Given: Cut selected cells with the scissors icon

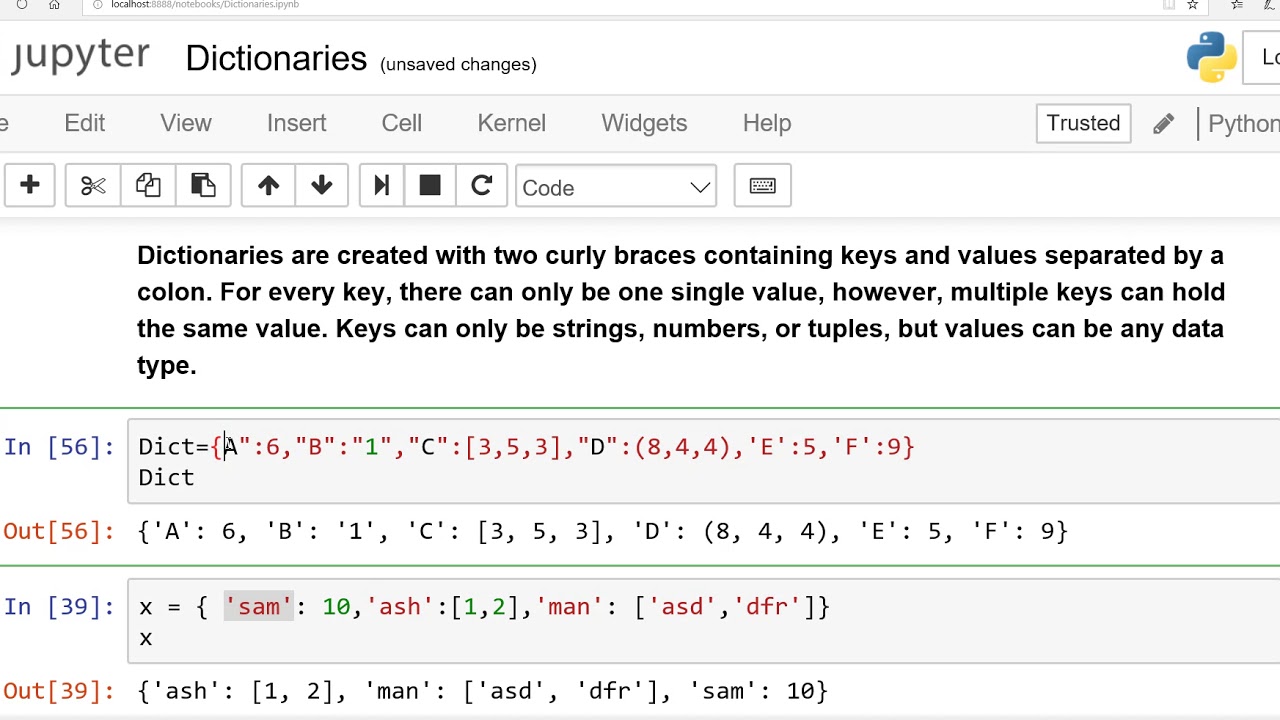Looking at the screenshot, I should pyautogui.click(x=93, y=186).
